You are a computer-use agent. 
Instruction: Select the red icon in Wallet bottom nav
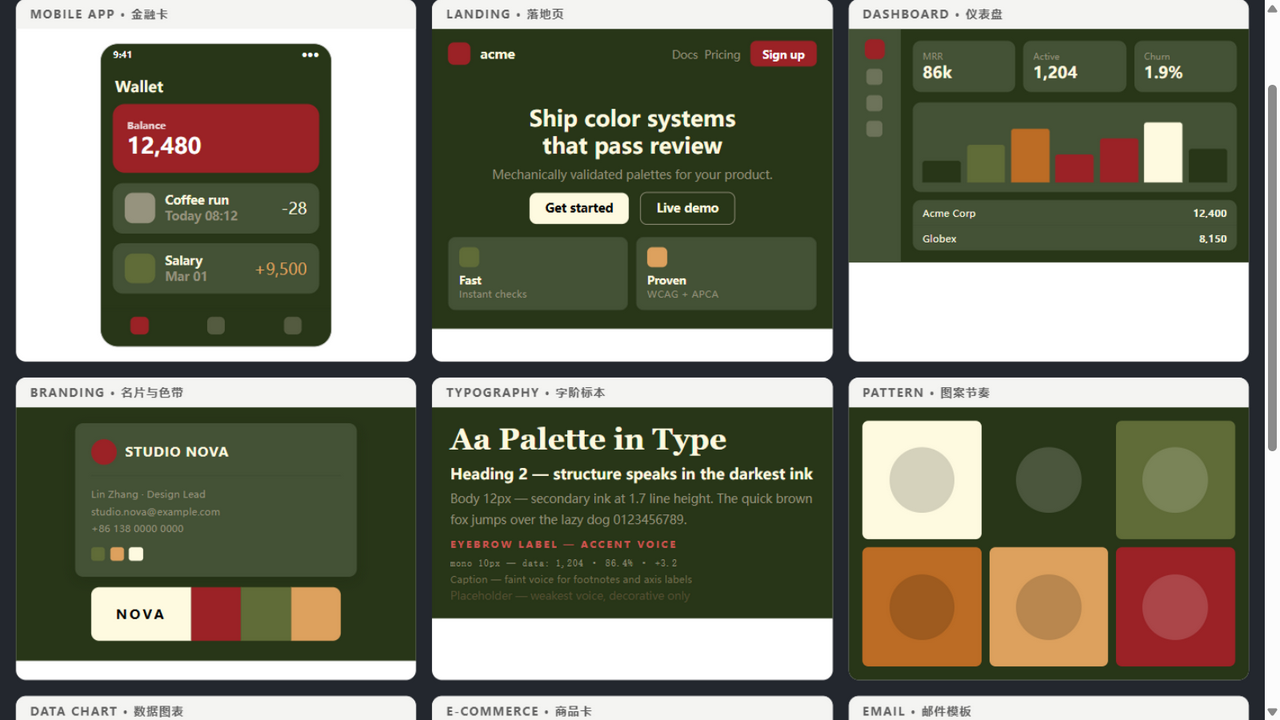pyautogui.click(x=139, y=325)
